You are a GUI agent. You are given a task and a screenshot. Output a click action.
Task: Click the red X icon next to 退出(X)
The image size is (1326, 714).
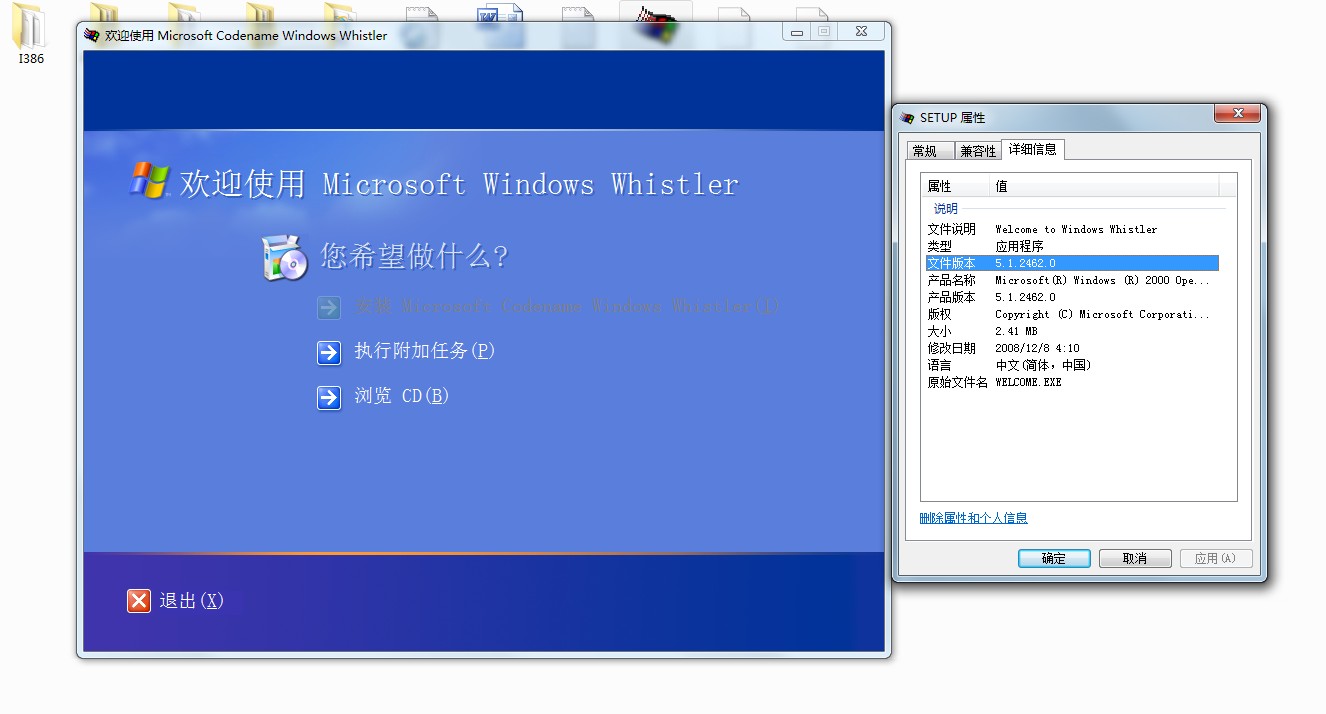(x=138, y=600)
